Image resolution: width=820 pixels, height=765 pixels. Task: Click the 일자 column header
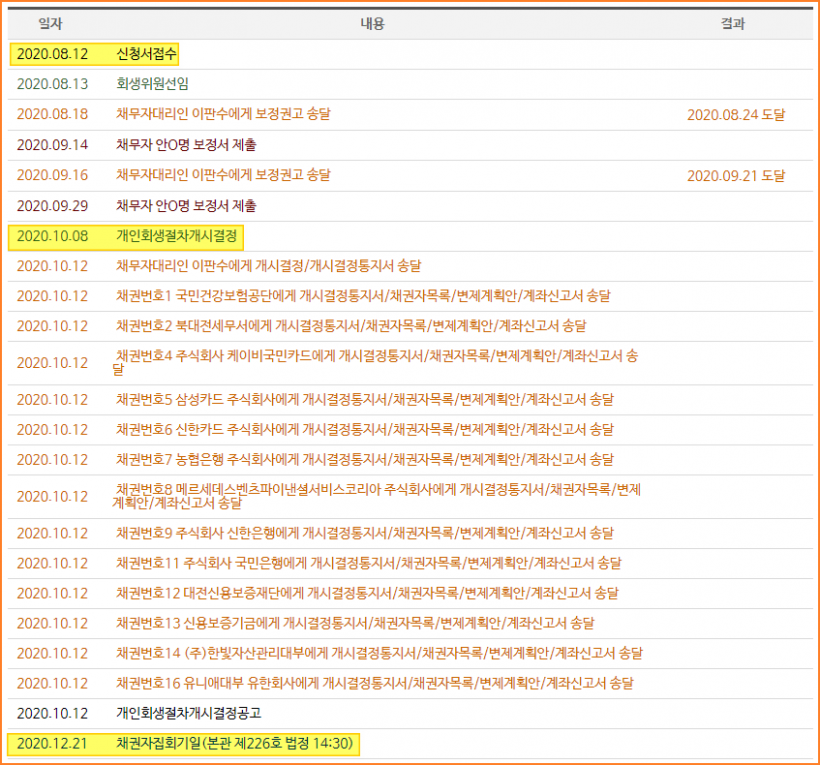(50, 24)
